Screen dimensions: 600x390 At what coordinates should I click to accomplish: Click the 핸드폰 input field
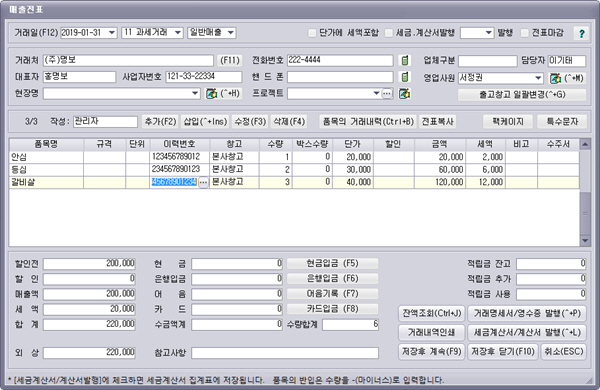click(340, 77)
